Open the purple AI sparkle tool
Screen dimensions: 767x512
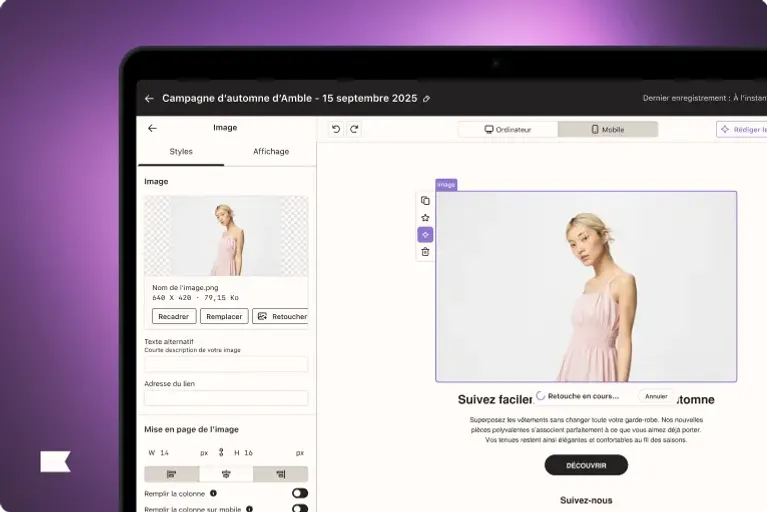pyautogui.click(x=425, y=235)
